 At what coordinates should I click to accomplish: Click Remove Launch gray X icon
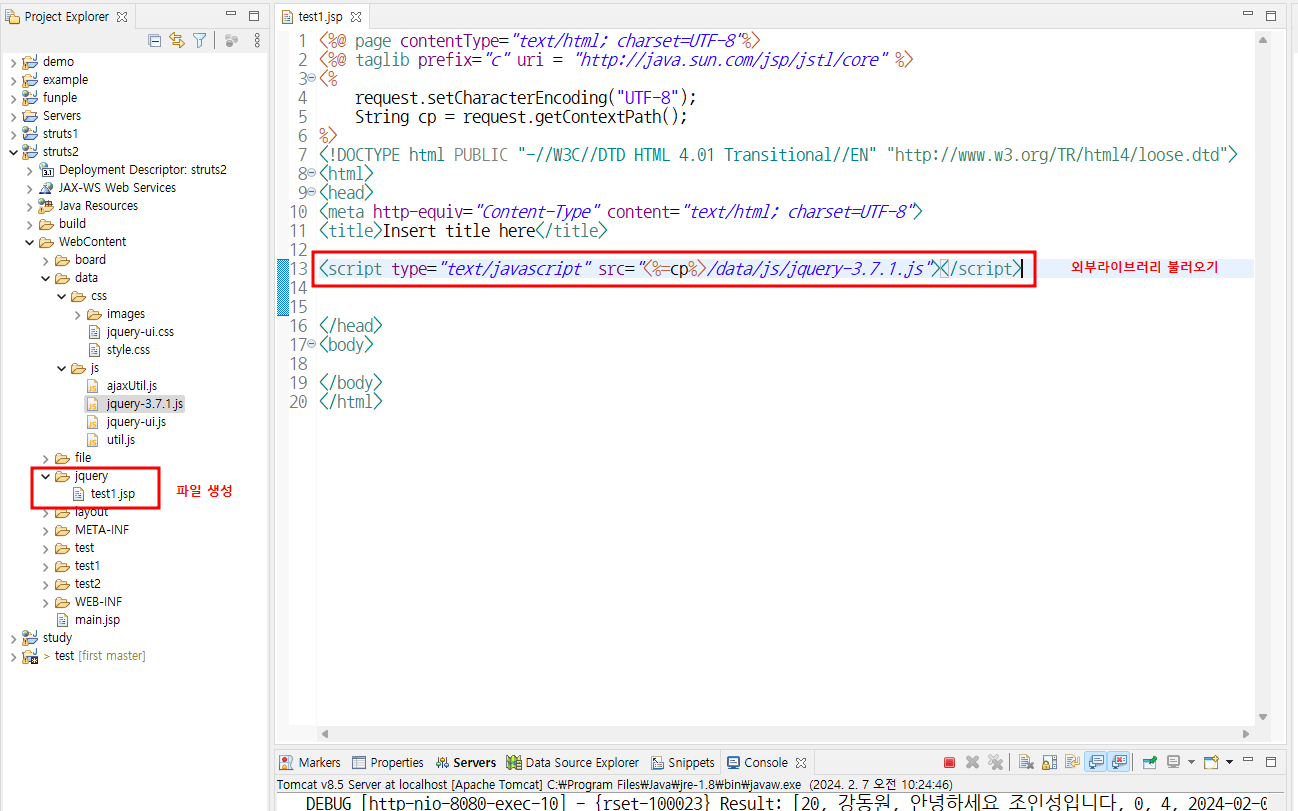972,762
